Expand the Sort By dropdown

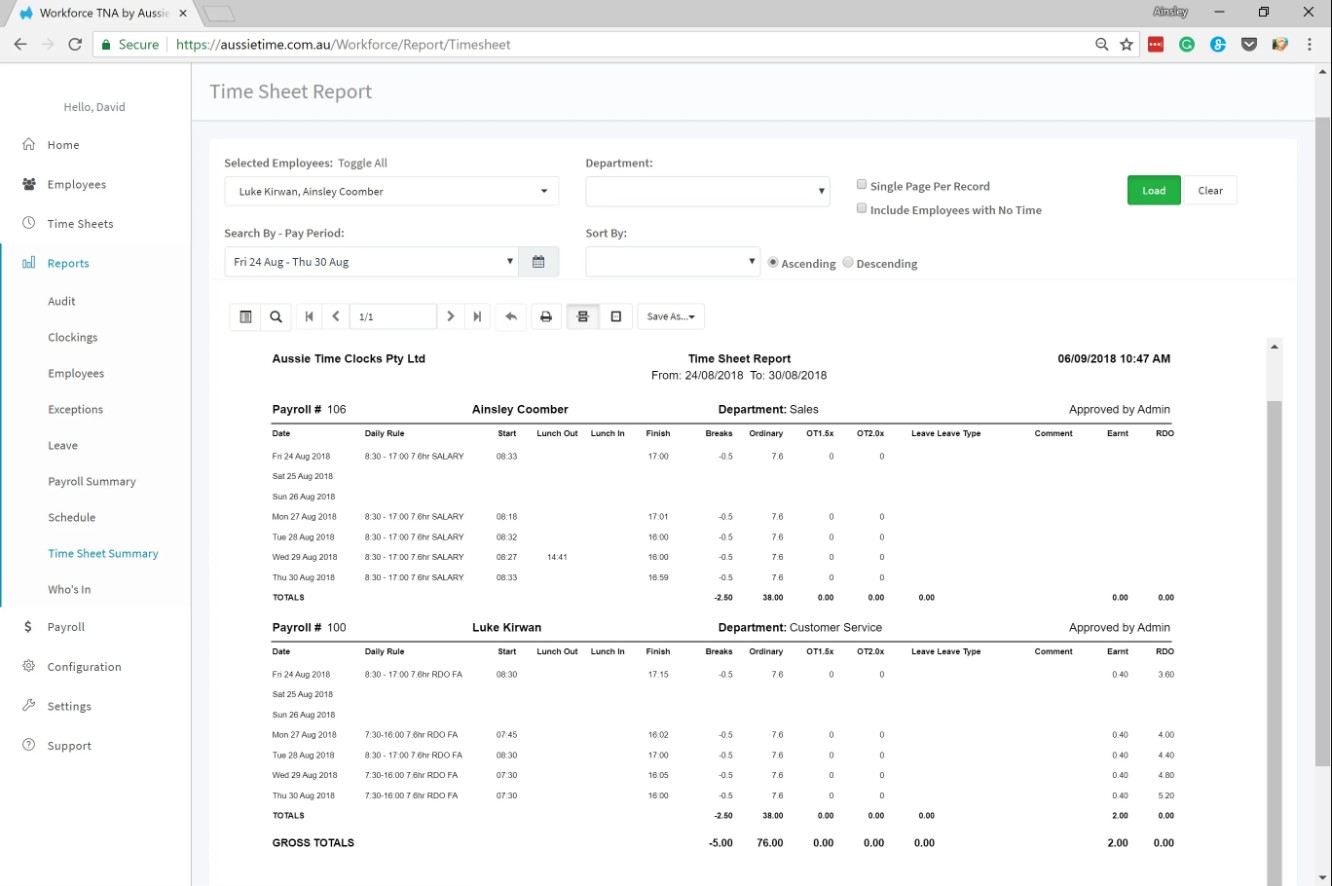672,261
